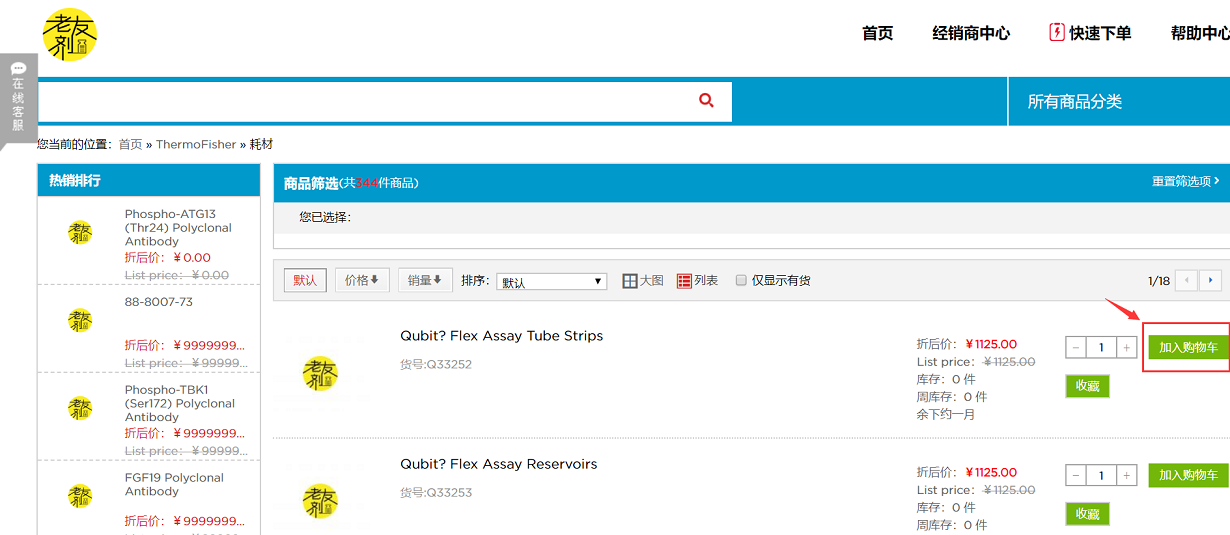1230x535 pixels.
Task: Open the 帮助中心 help center menu
Action: point(1200,33)
